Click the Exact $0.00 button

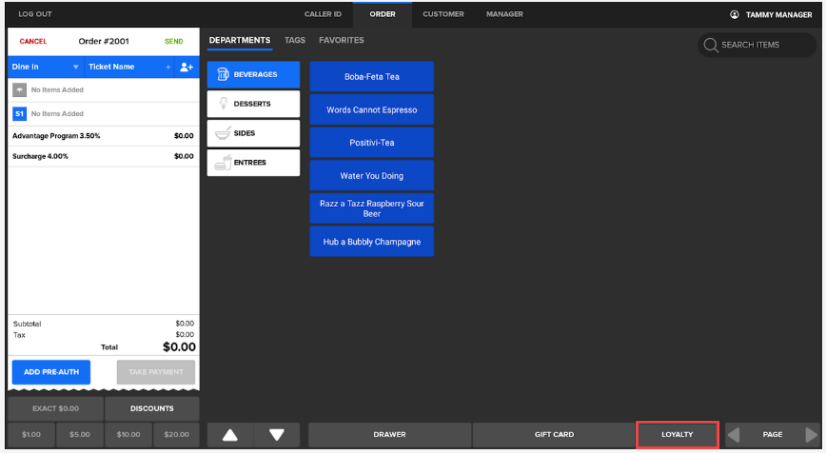click(55, 409)
